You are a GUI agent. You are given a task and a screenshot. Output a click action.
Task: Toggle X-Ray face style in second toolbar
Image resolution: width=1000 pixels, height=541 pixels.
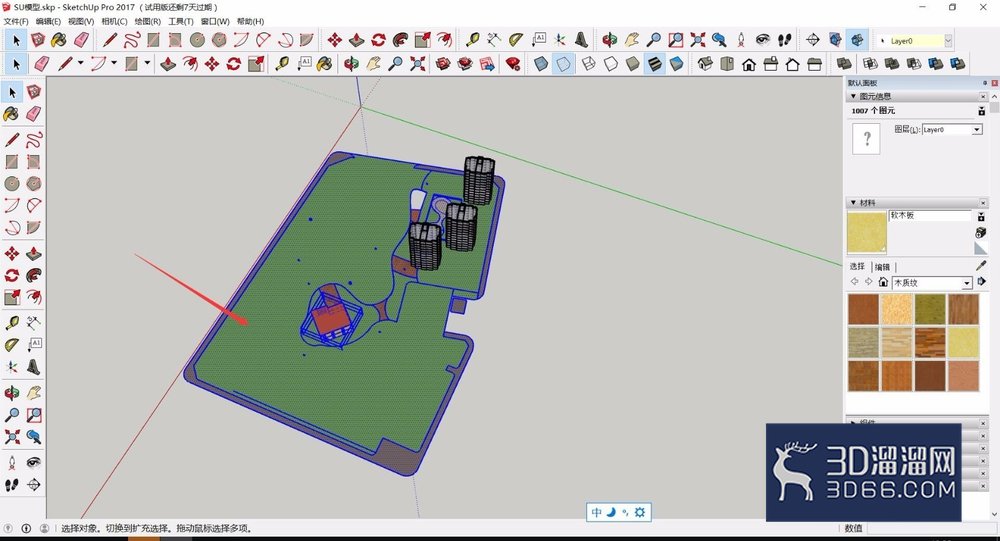(541, 64)
